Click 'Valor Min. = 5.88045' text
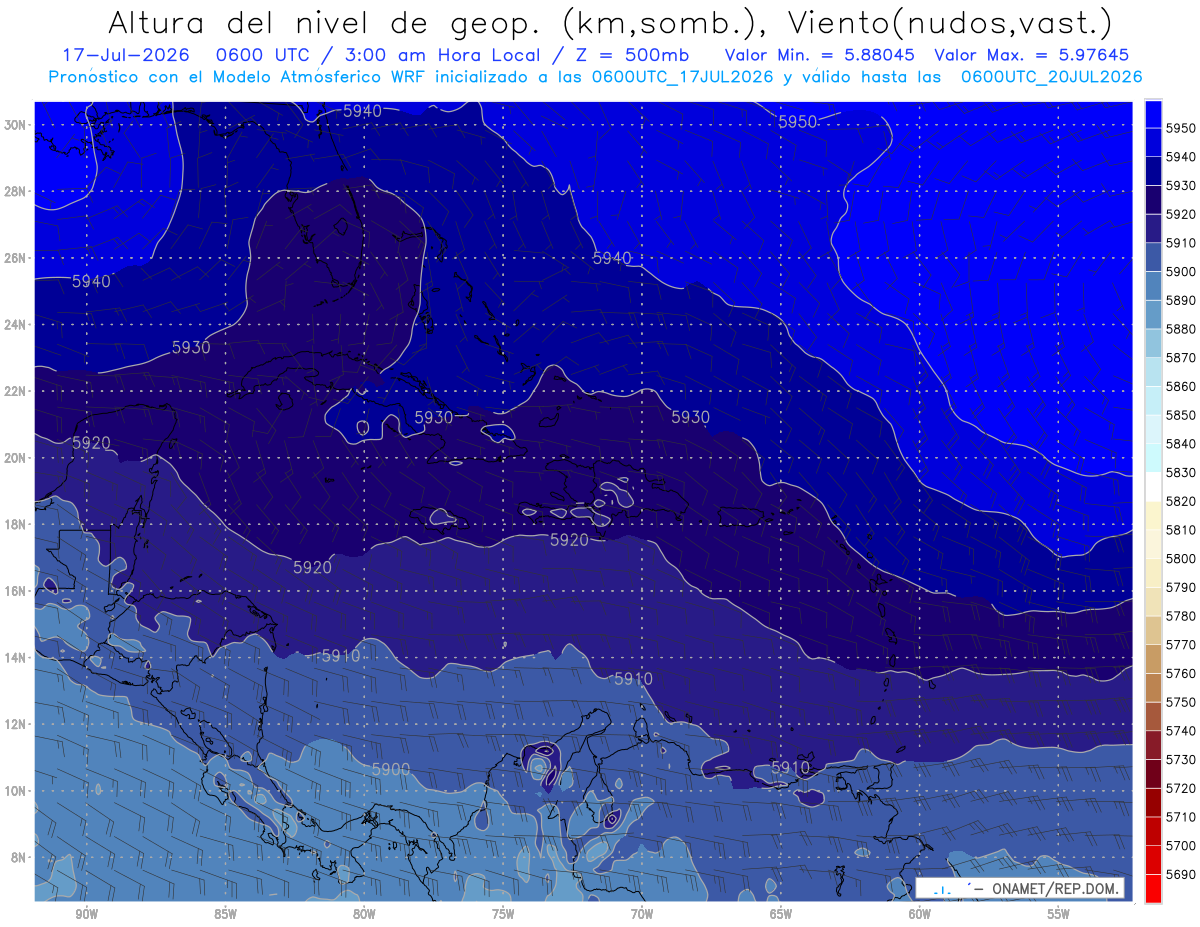This screenshot has width=1200, height=927. coord(822,55)
